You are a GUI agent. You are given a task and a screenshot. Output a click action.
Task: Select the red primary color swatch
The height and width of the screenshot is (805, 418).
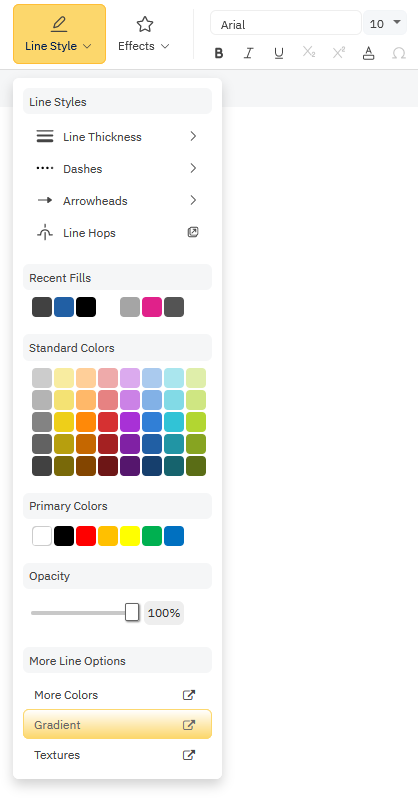[86, 536]
